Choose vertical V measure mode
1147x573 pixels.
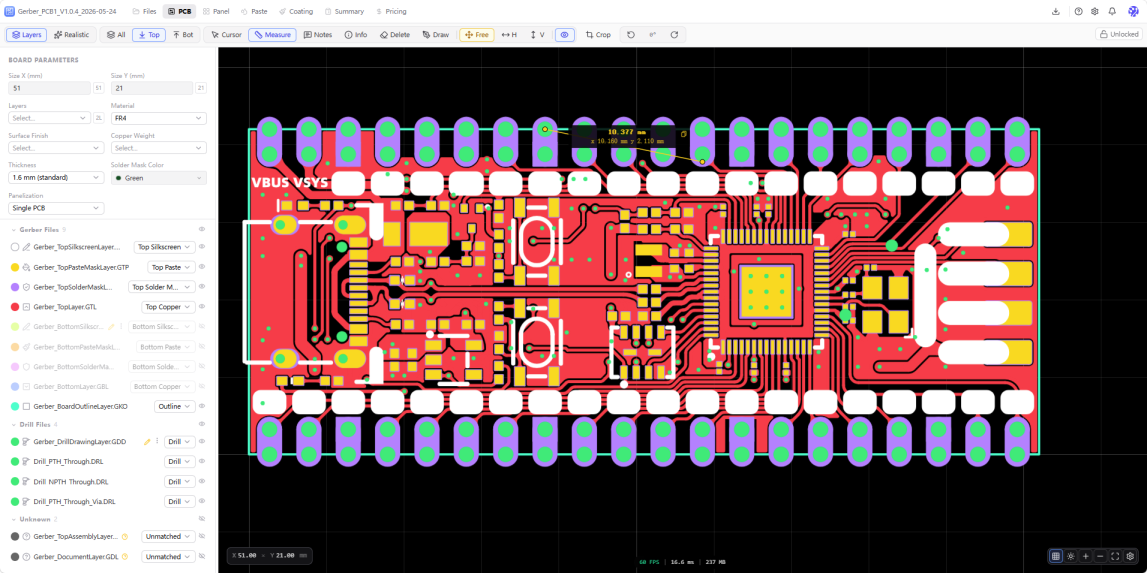(537, 34)
